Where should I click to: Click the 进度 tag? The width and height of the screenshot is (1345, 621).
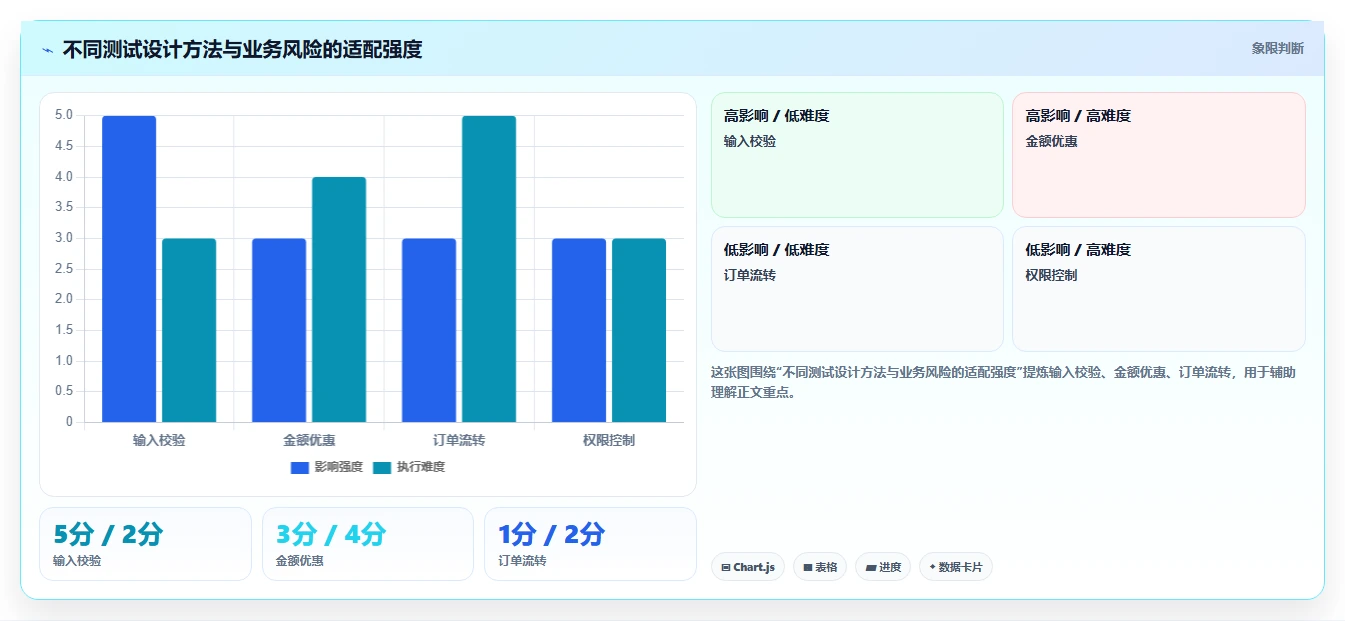coord(883,567)
